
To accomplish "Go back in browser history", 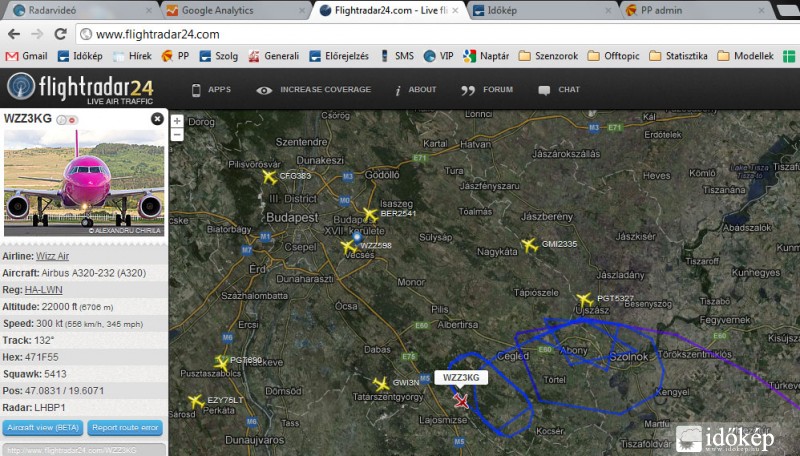I will pos(14,34).
